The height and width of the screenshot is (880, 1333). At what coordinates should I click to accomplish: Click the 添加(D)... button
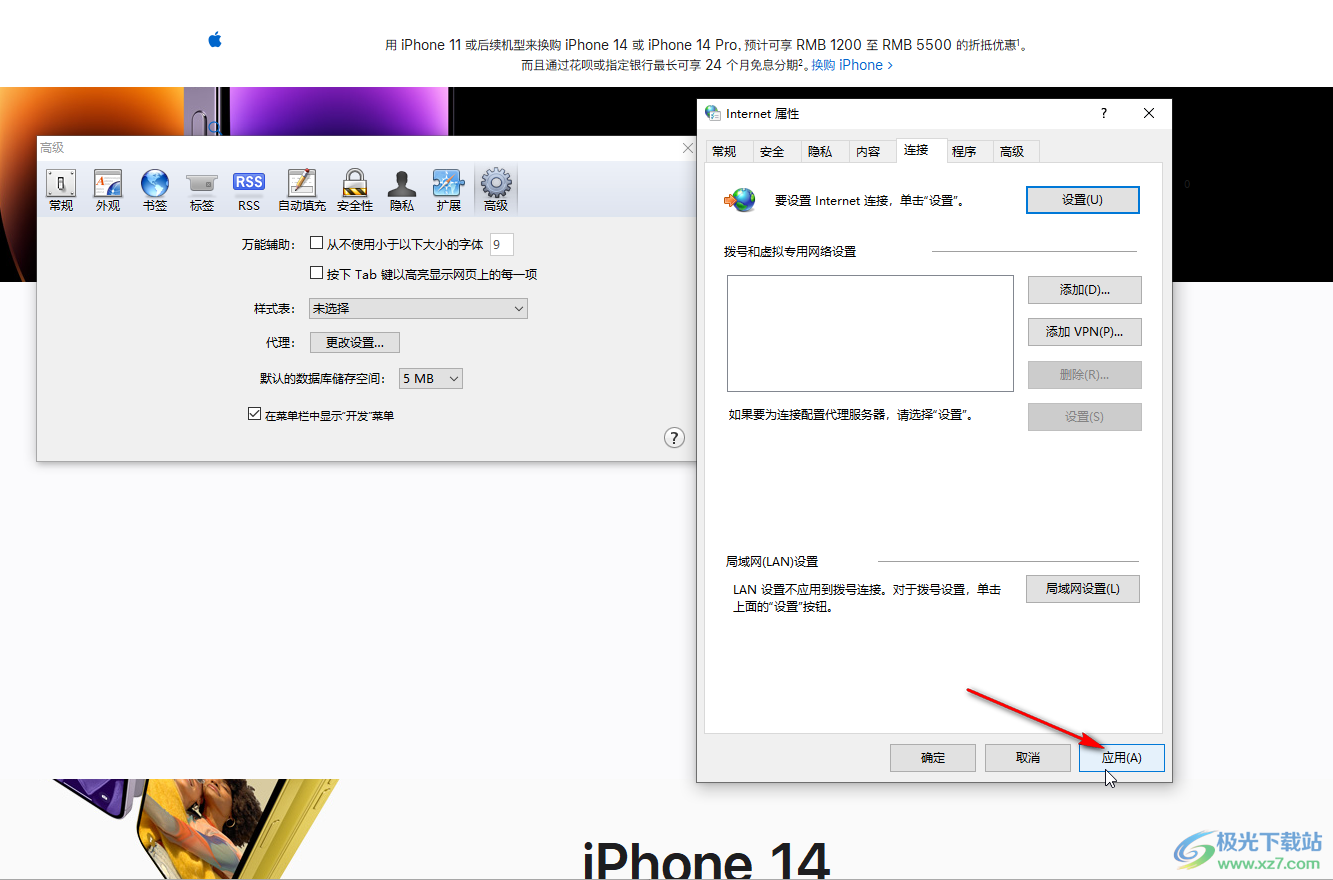(1085, 290)
